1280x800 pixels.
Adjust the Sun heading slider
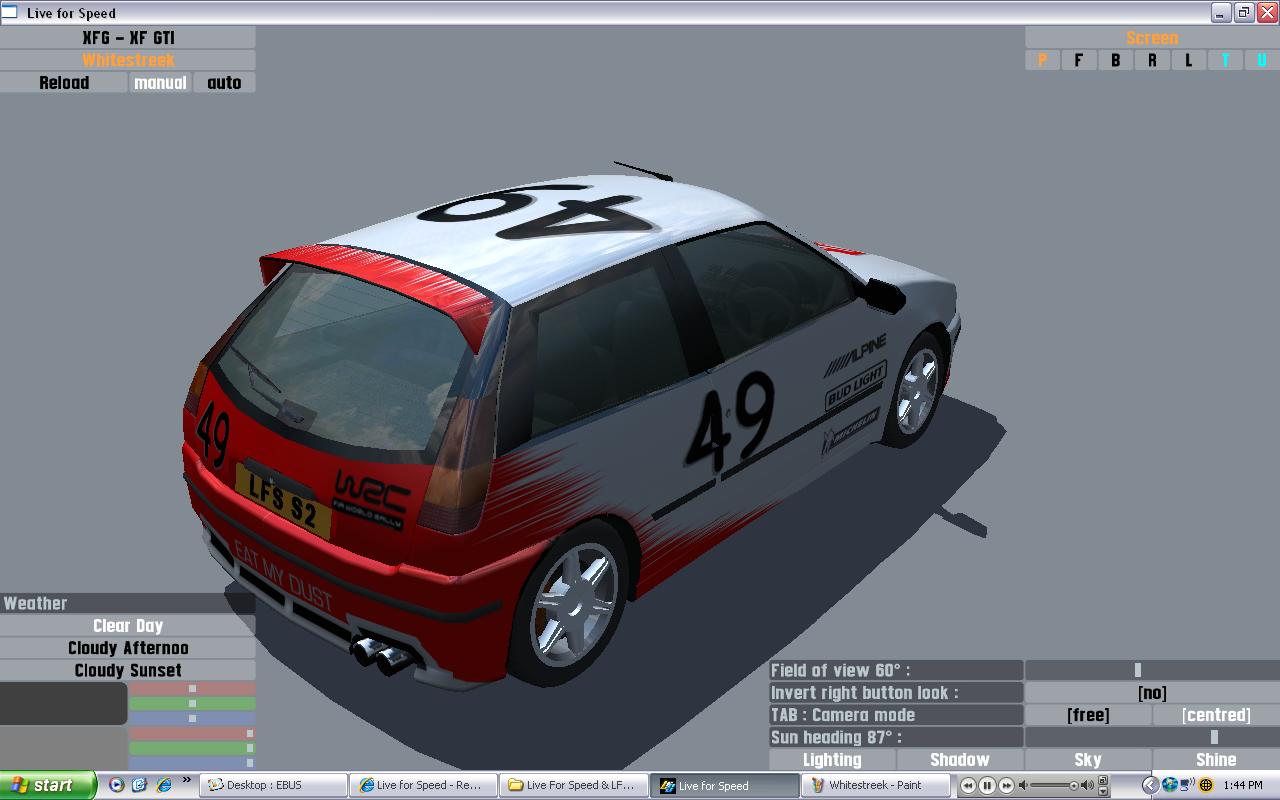click(1152, 737)
